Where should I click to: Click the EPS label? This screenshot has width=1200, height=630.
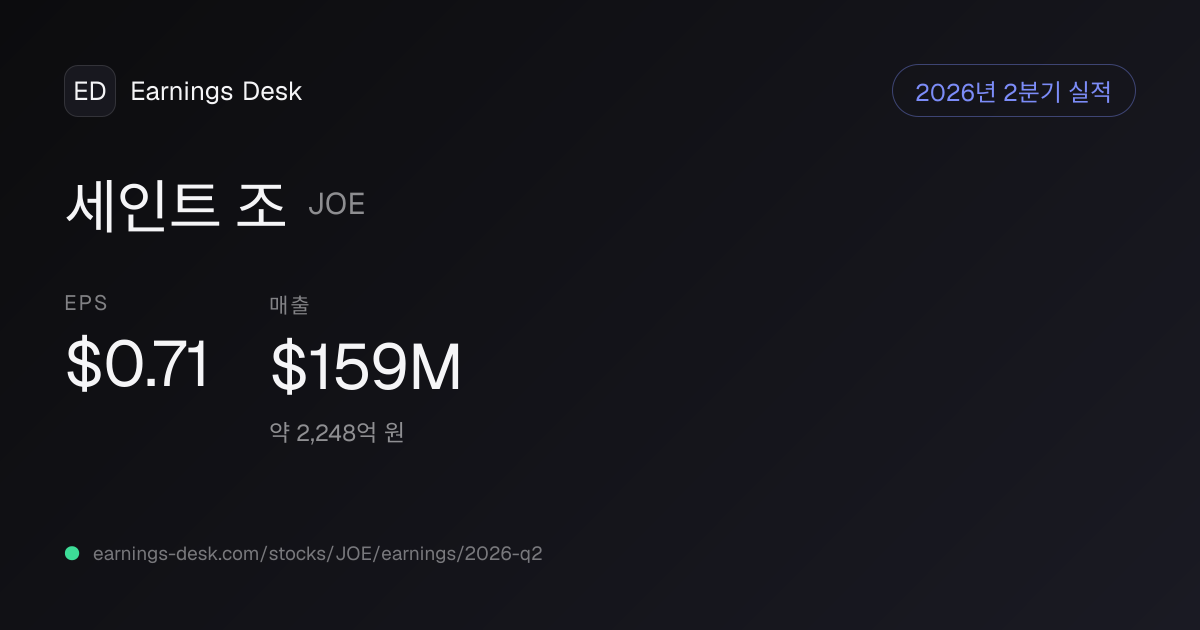pyautogui.click(x=86, y=303)
